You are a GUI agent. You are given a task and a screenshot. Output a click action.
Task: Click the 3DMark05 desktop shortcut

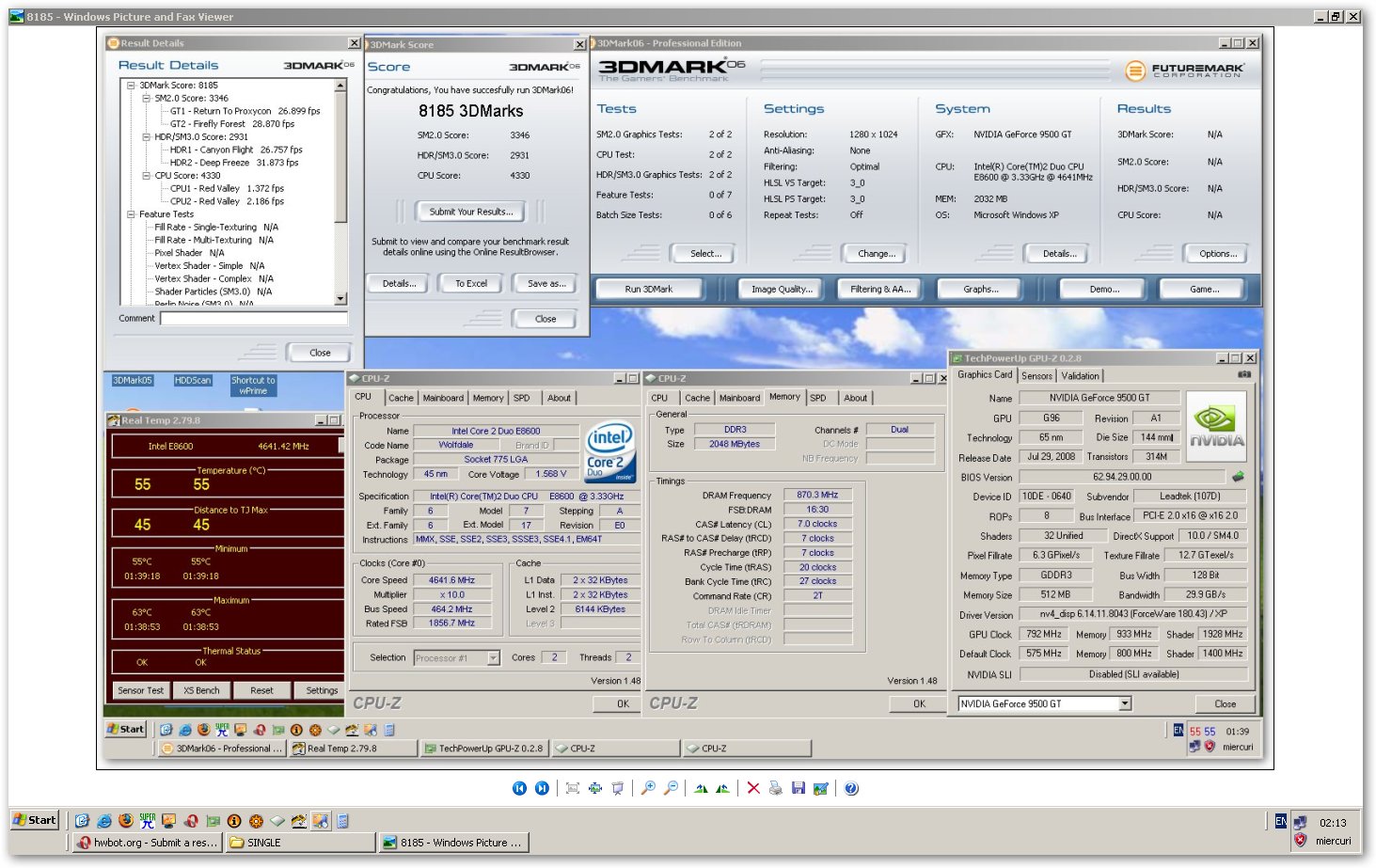point(133,380)
